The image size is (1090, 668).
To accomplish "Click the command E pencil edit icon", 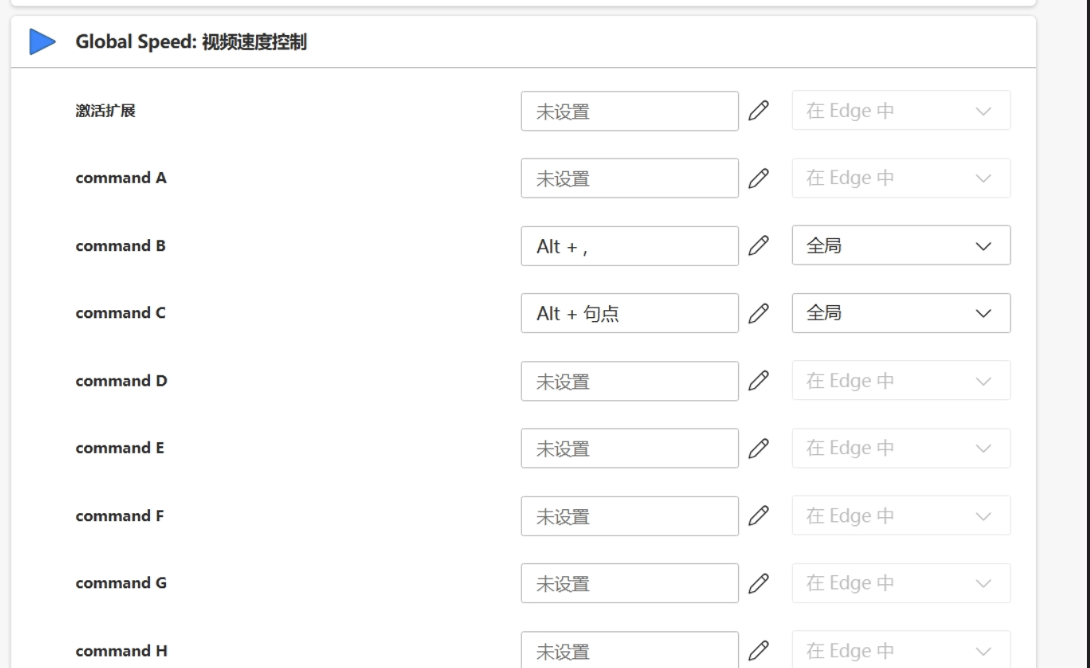I will click(x=758, y=448).
